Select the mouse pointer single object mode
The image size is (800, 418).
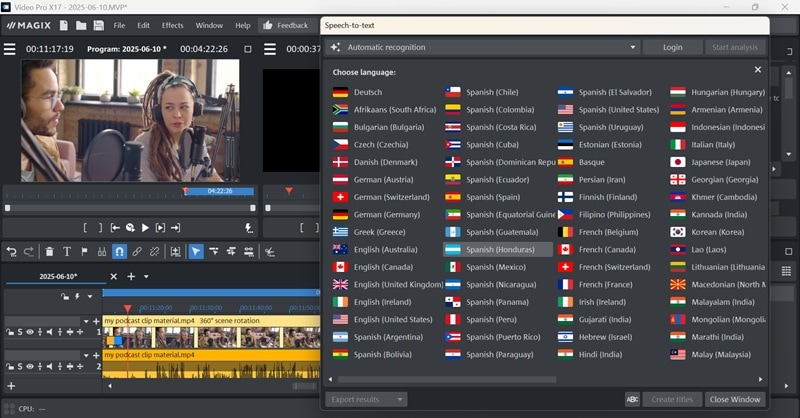click(x=196, y=251)
